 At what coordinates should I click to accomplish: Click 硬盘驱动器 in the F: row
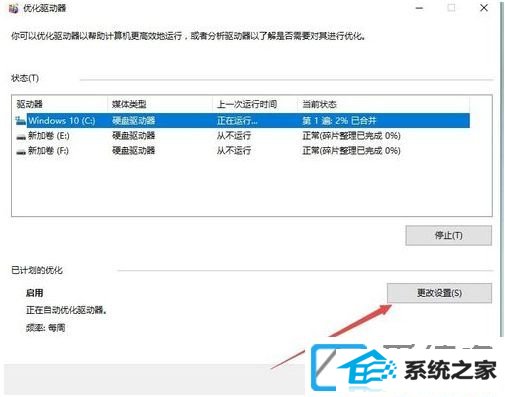(x=133, y=151)
